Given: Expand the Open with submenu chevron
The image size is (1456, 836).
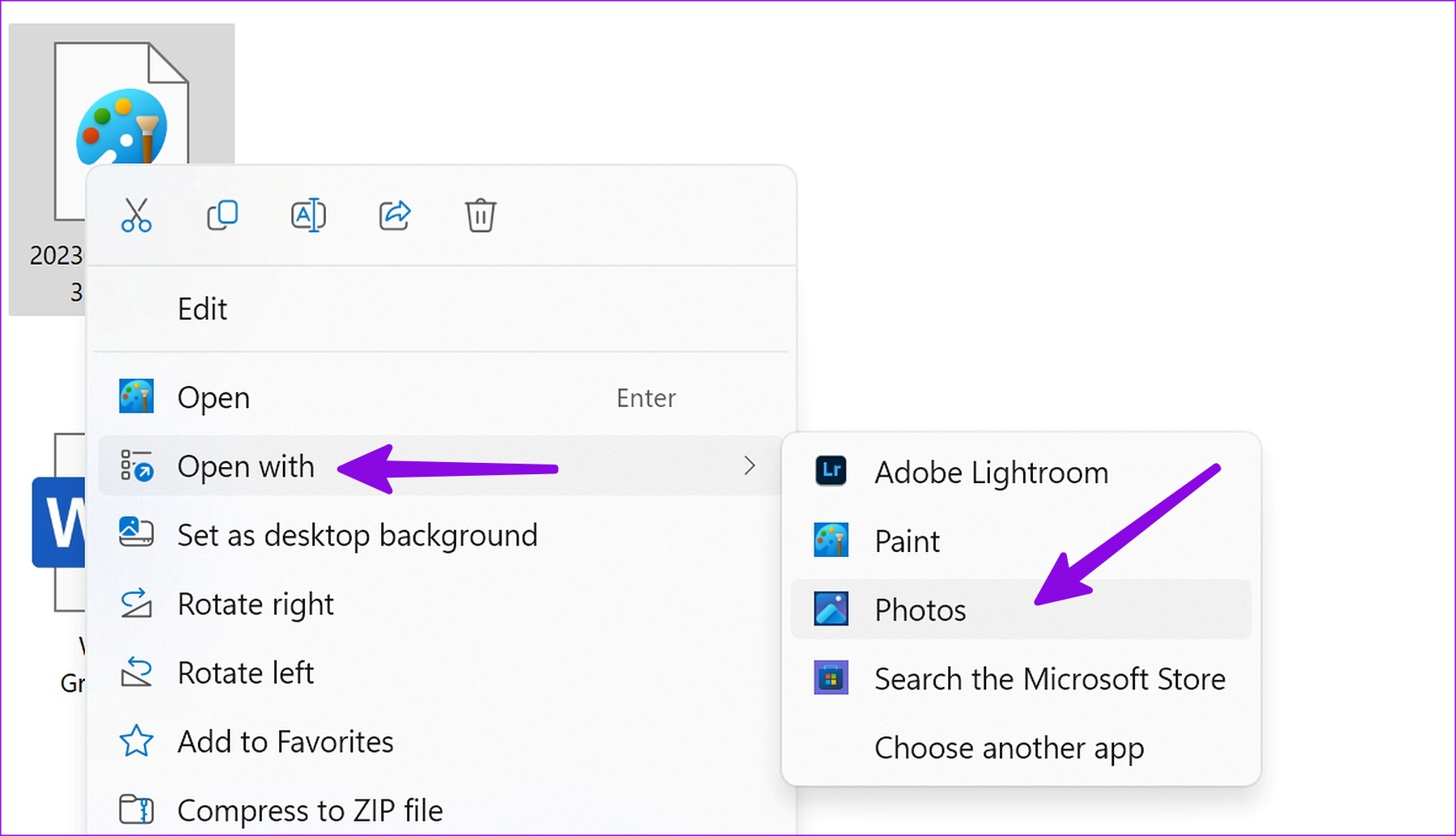Looking at the screenshot, I should (x=750, y=465).
